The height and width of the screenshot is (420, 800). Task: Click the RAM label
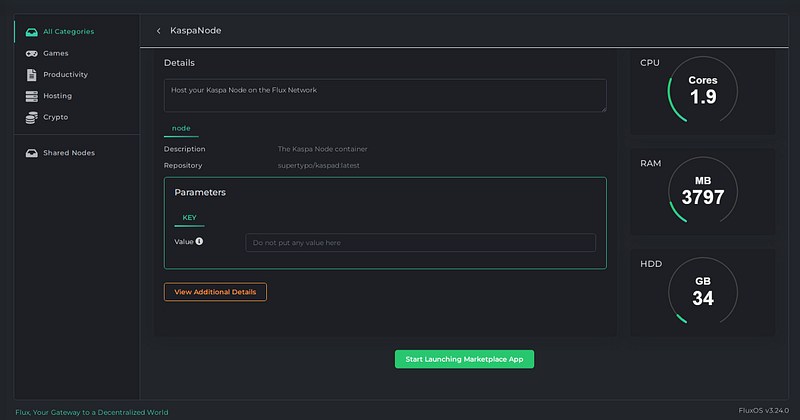point(651,163)
